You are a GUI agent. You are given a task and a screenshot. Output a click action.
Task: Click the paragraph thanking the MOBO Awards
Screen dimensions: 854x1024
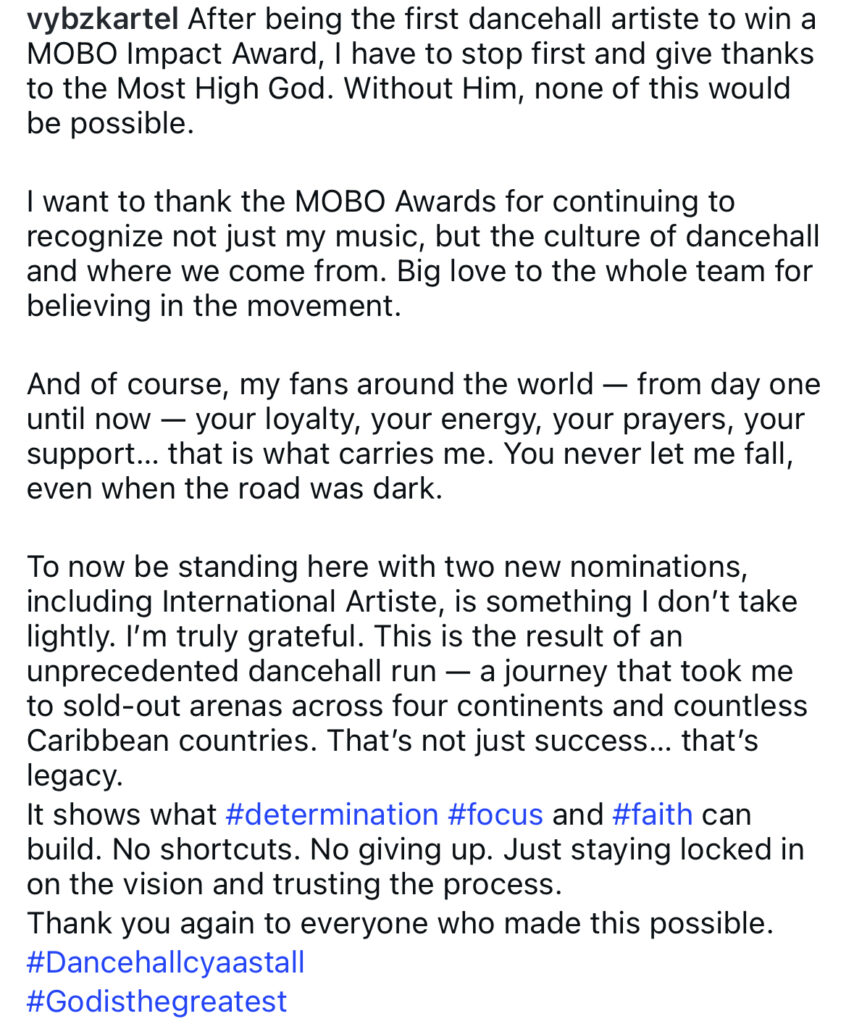(x=420, y=255)
